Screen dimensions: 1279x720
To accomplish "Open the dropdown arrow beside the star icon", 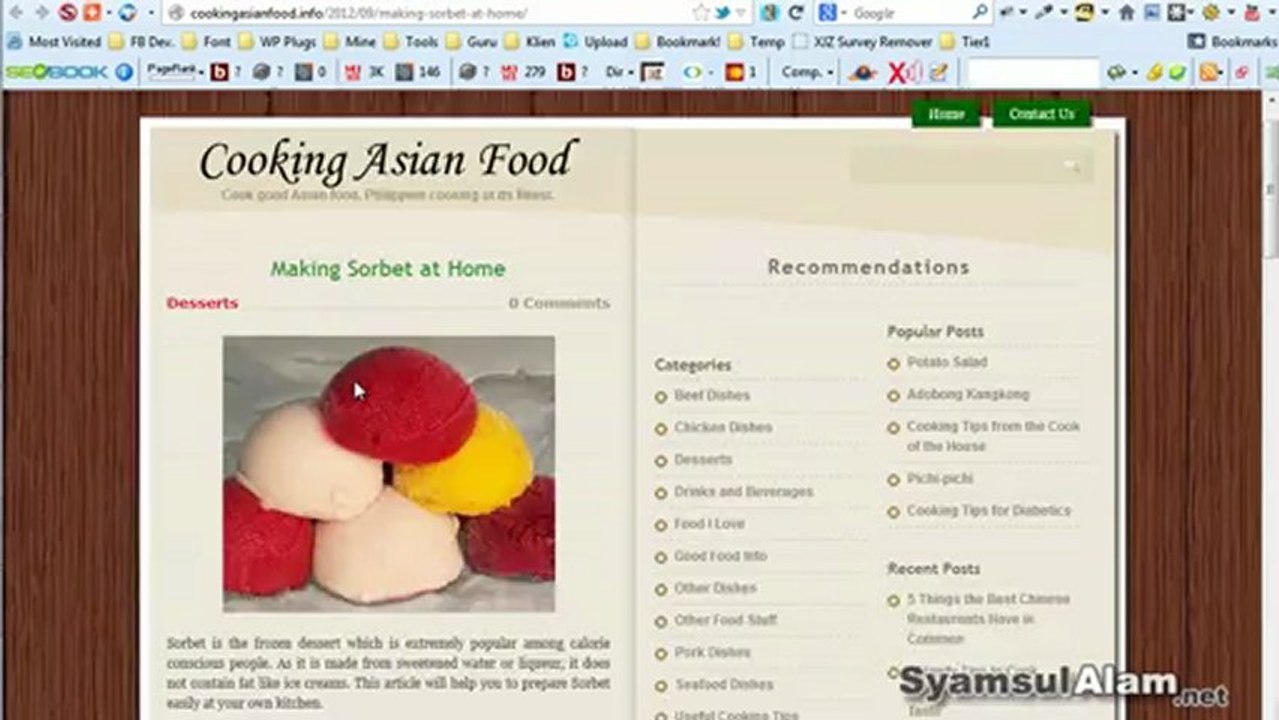I will click(x=740, y=13).
